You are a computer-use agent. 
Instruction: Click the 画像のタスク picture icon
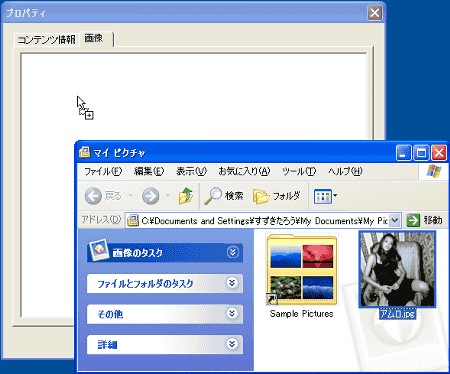[99, 250]
